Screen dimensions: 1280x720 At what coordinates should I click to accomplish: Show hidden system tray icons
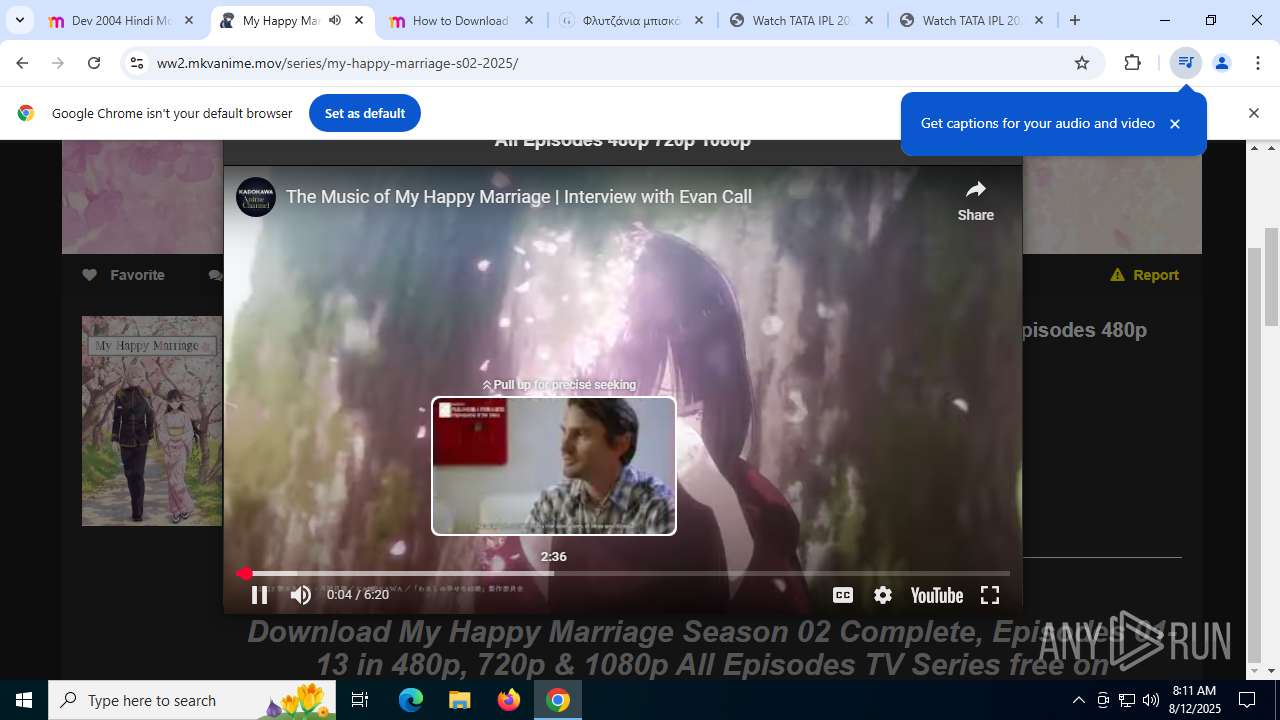tap(1078, 700)
